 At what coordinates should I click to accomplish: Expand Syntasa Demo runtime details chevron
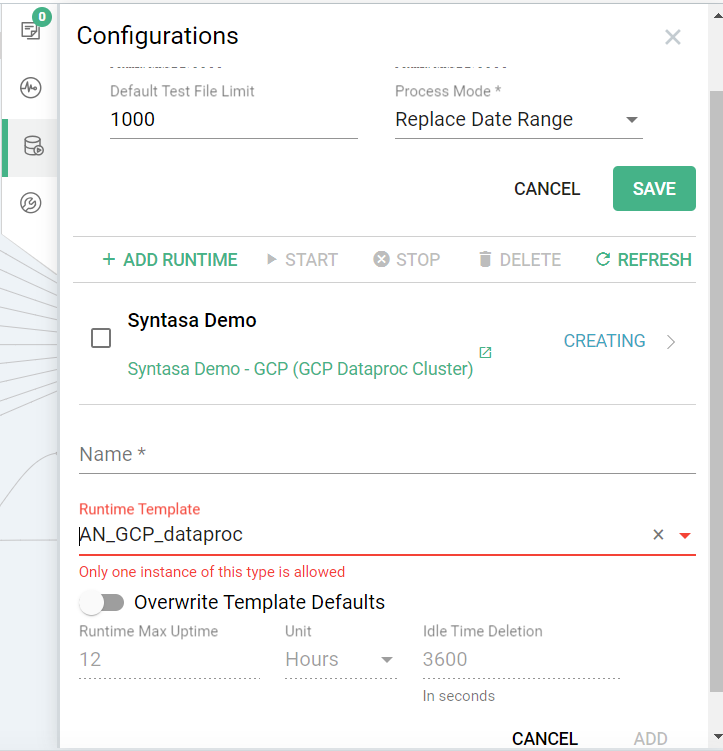point(671,342)
